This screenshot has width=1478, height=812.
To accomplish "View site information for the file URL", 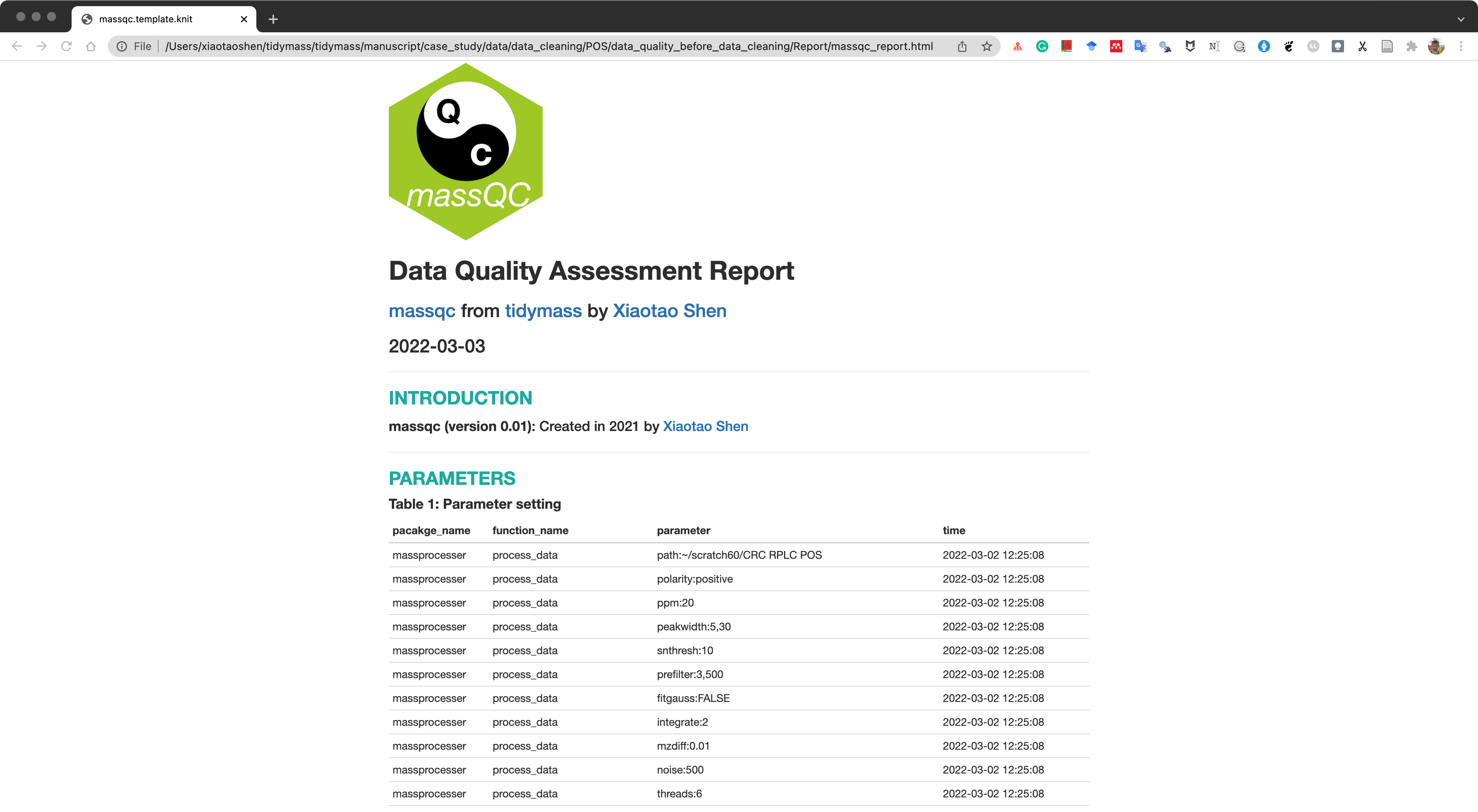I will tap(122, 47).
